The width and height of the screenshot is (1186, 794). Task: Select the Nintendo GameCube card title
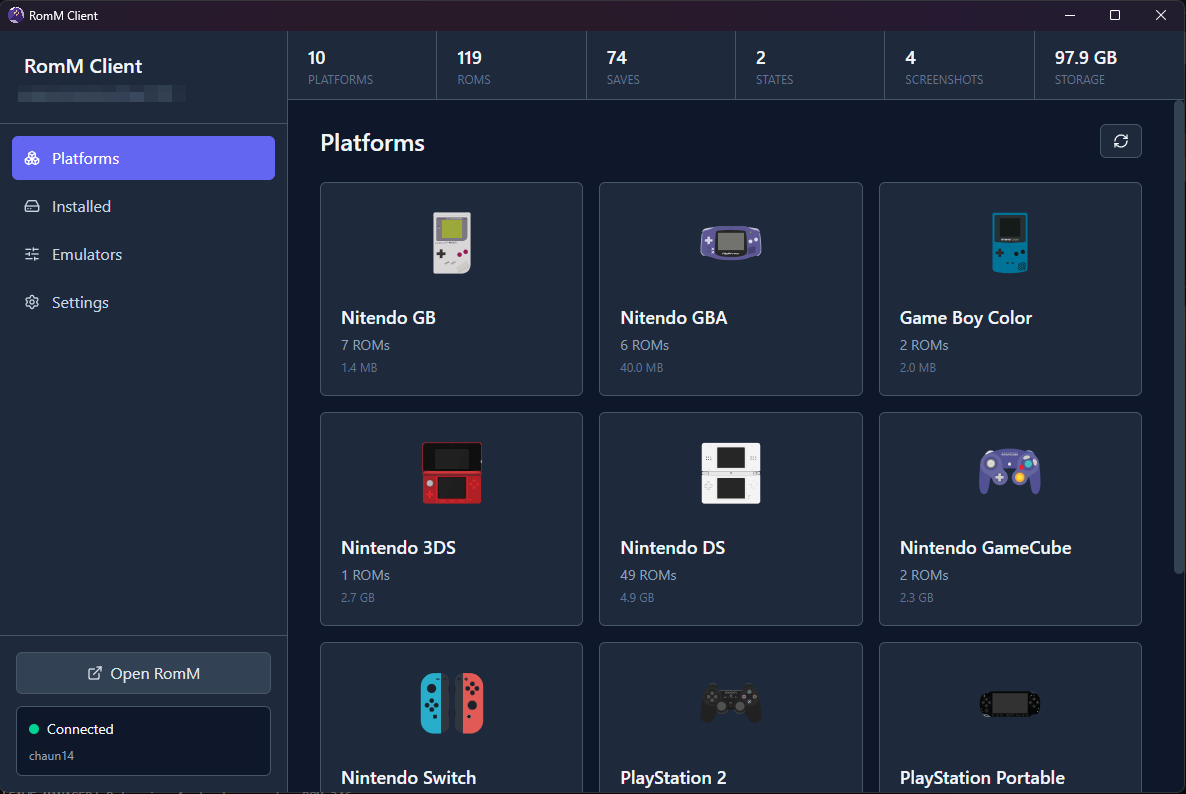click(986, 547)
